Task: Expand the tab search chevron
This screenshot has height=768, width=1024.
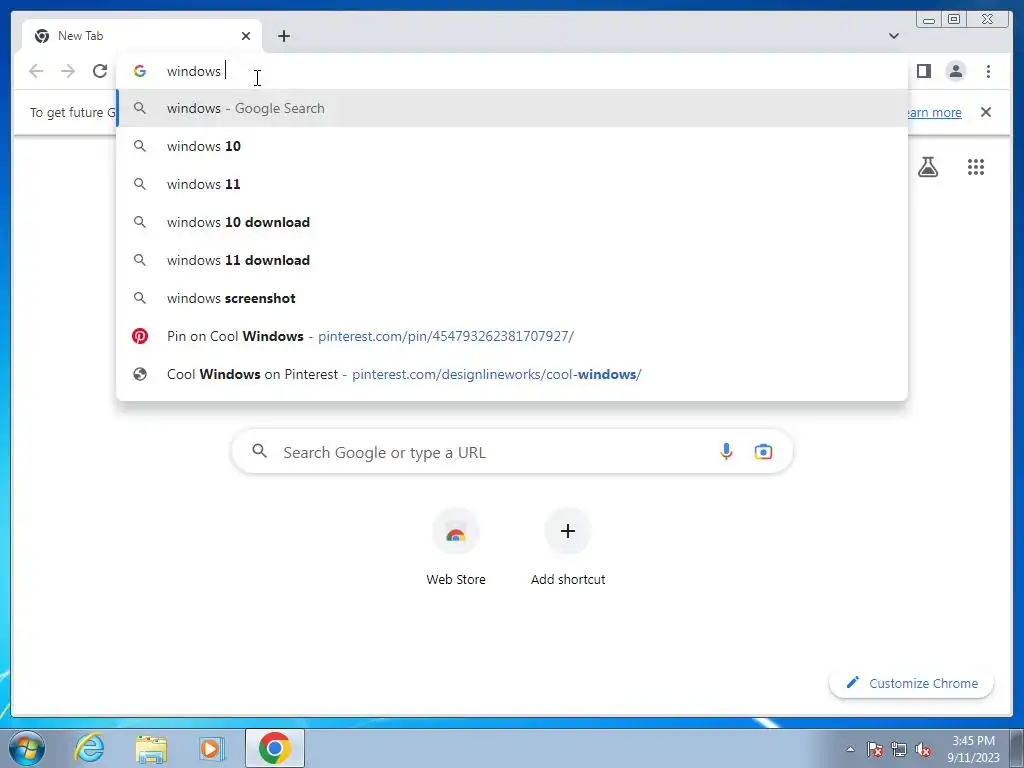Action: pos(893,36)
